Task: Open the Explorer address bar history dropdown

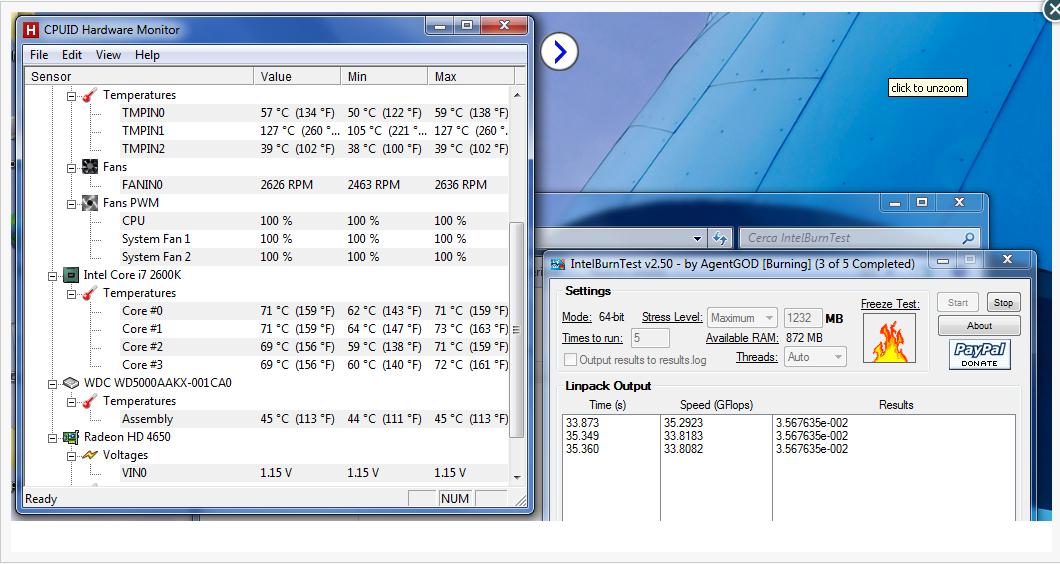Action: [x=698, y=239]
